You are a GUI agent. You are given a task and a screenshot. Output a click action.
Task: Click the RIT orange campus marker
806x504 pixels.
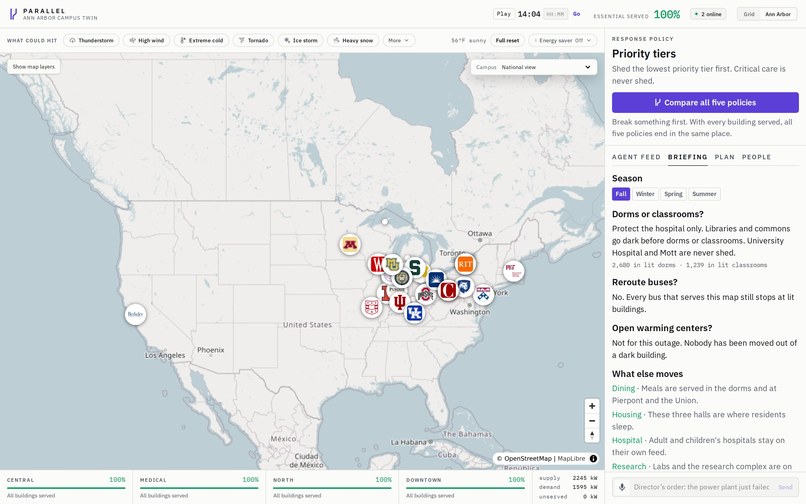(x=465, y=264)
